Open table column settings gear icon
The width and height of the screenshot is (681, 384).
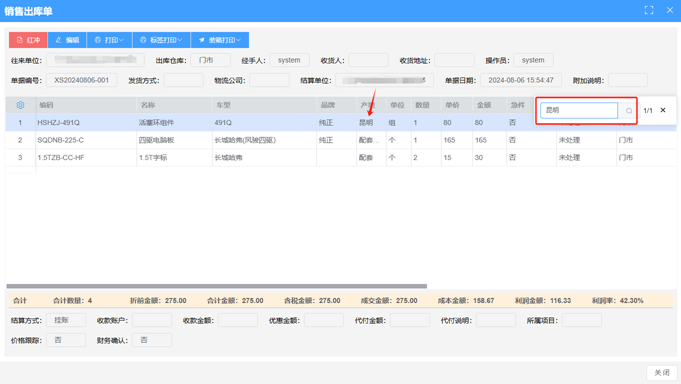[x=20, y=105]
